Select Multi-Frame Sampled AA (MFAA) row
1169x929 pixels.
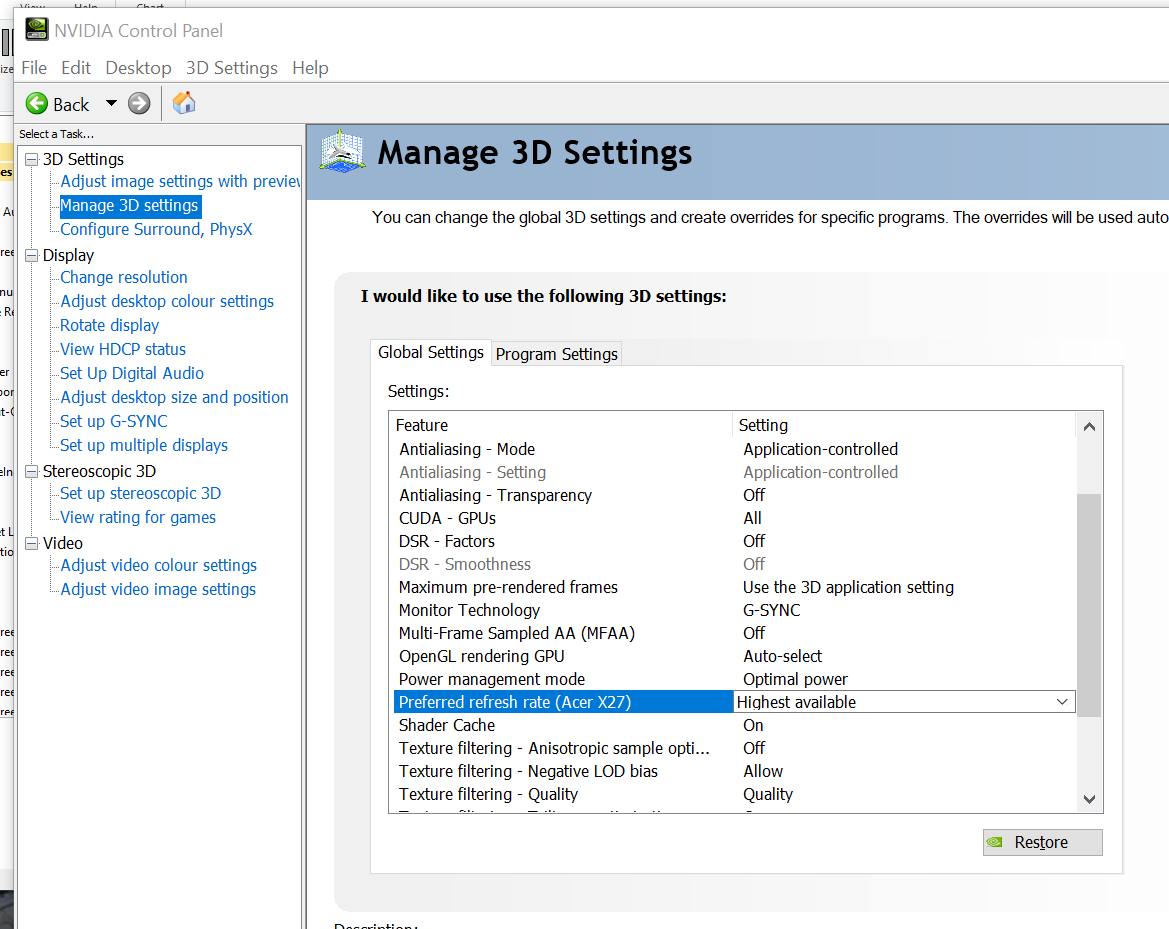point(734,633)
